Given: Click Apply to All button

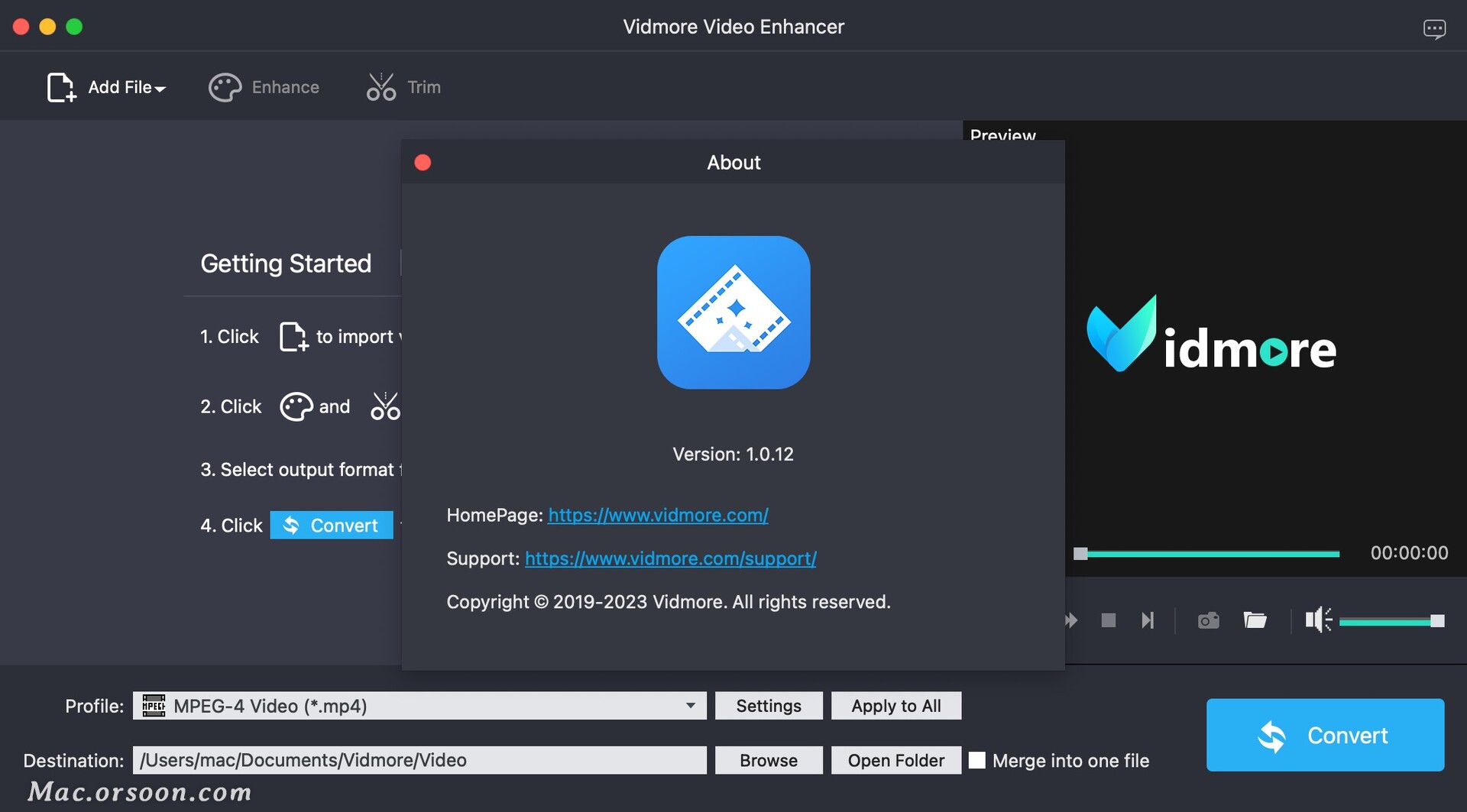Looking at the screenshot, I should (x=896, y=706).
